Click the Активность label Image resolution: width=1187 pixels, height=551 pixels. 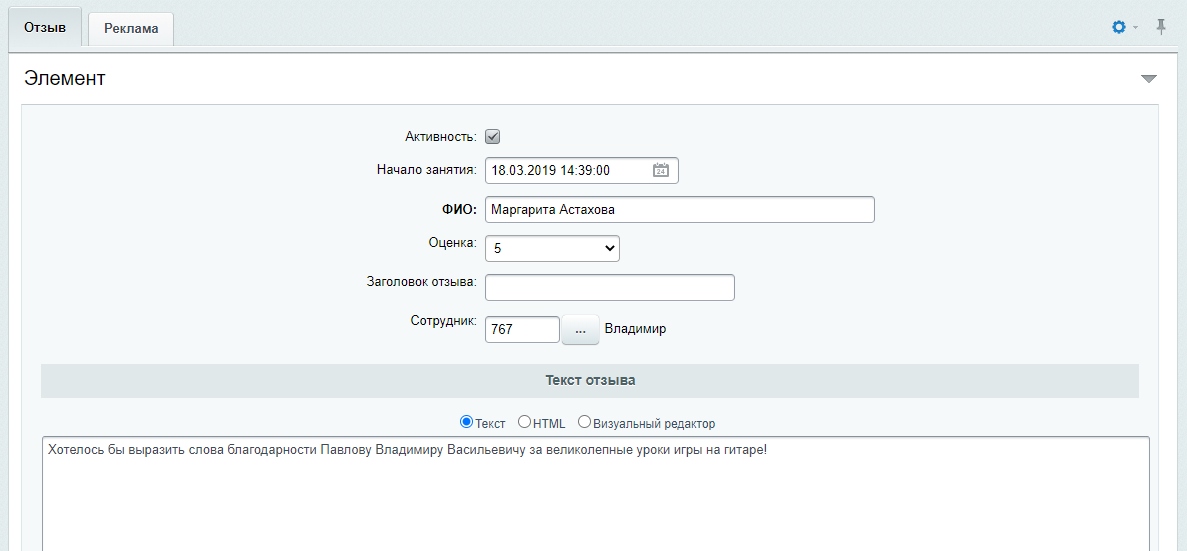[x=441, y=137]
